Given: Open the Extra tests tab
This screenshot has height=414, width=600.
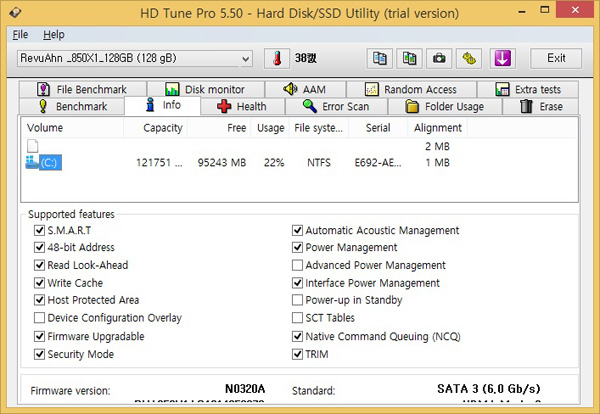Looking at the screenshot, I should pyautogui.click(x=528, y=89).
